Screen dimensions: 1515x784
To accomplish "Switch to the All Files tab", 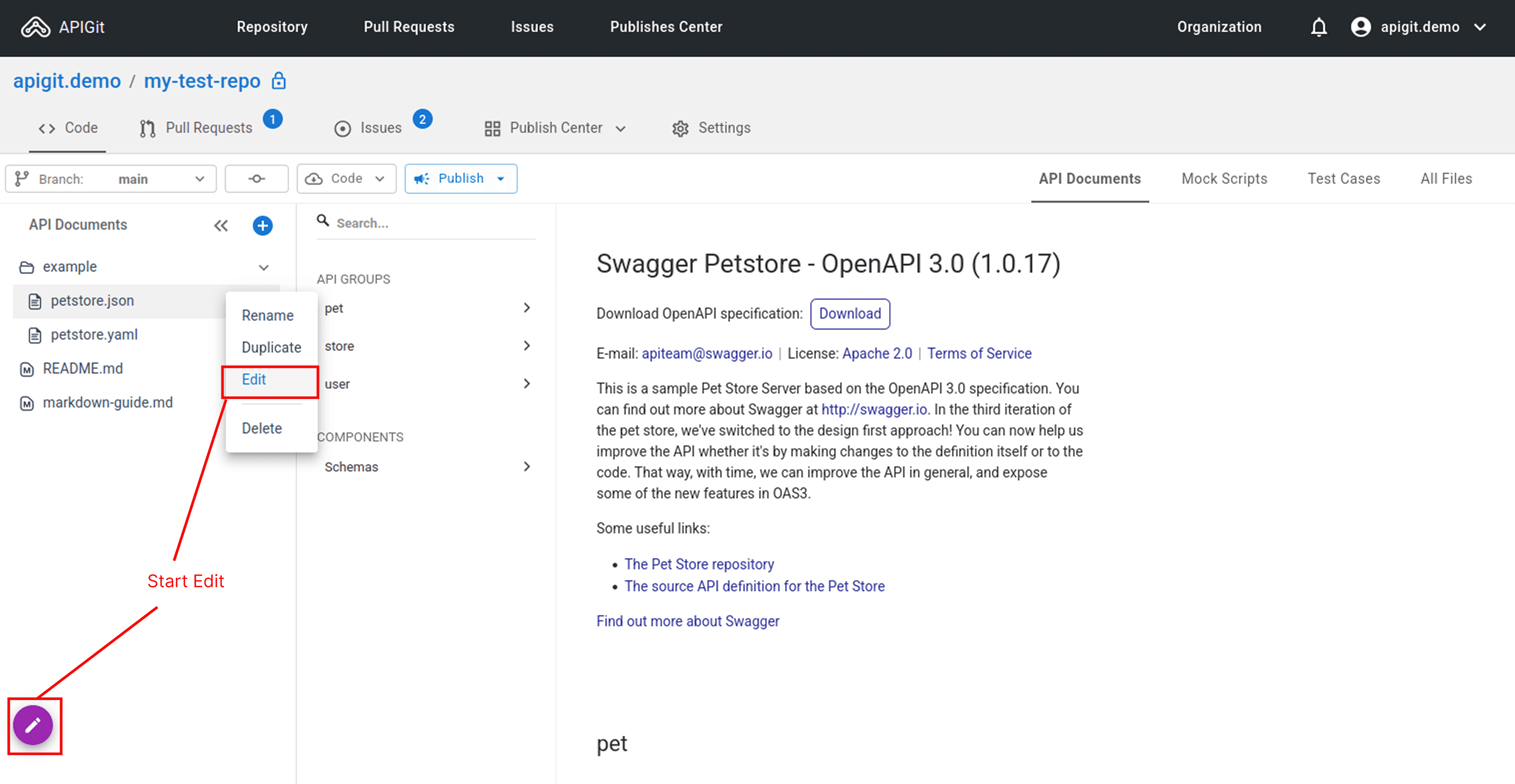I will click(1446, 179).
